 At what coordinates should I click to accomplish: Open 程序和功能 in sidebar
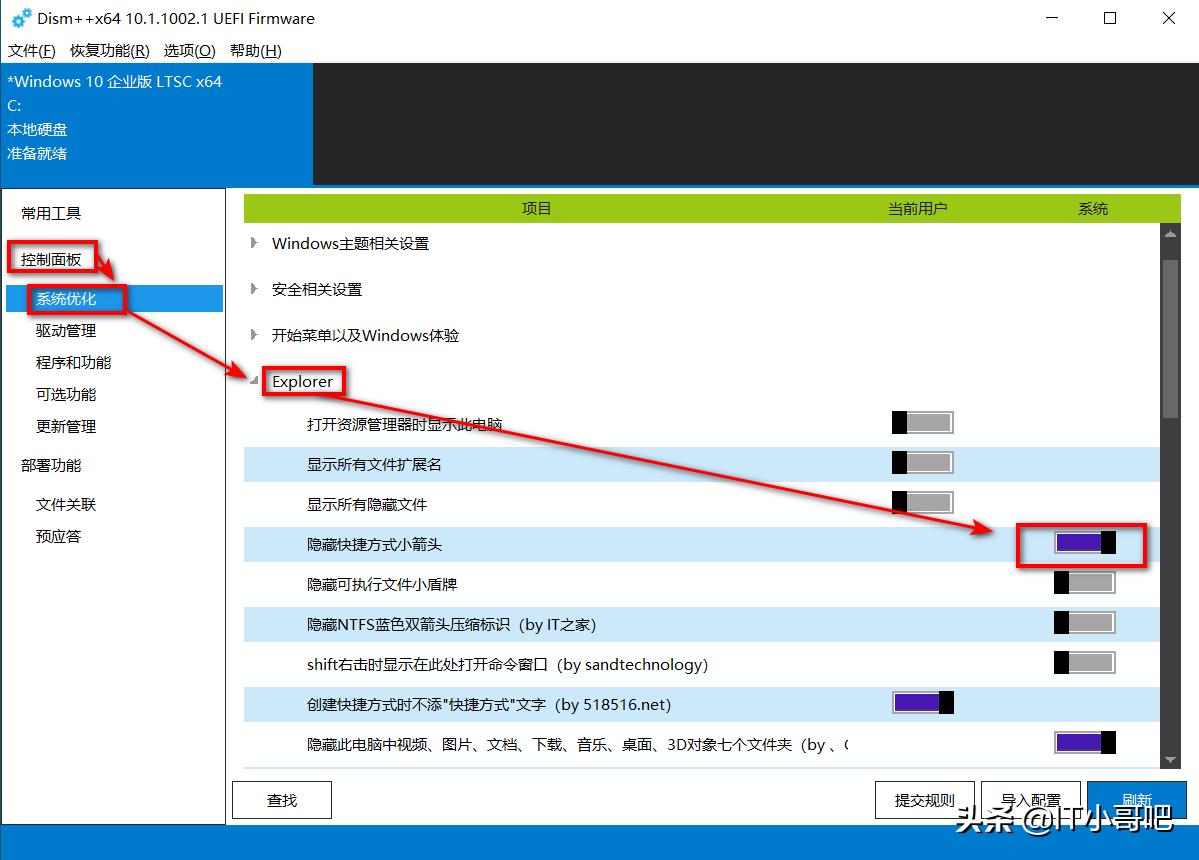point(73,362)
